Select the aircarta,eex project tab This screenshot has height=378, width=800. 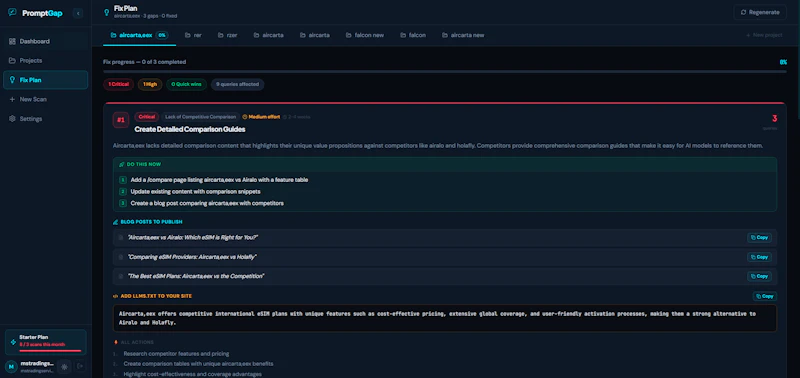[139, 35]
